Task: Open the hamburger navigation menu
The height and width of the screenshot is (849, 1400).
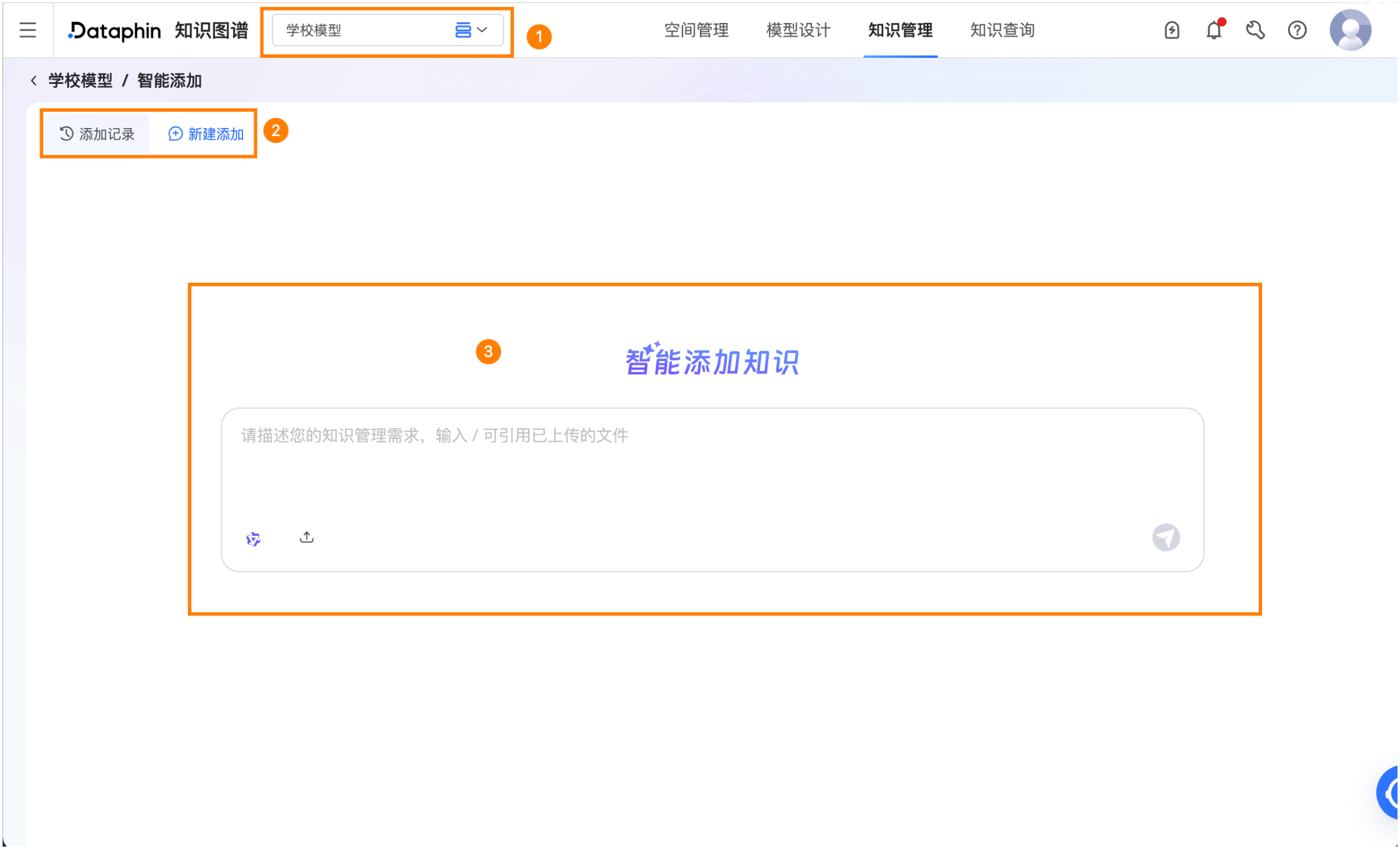Action: 27,30
